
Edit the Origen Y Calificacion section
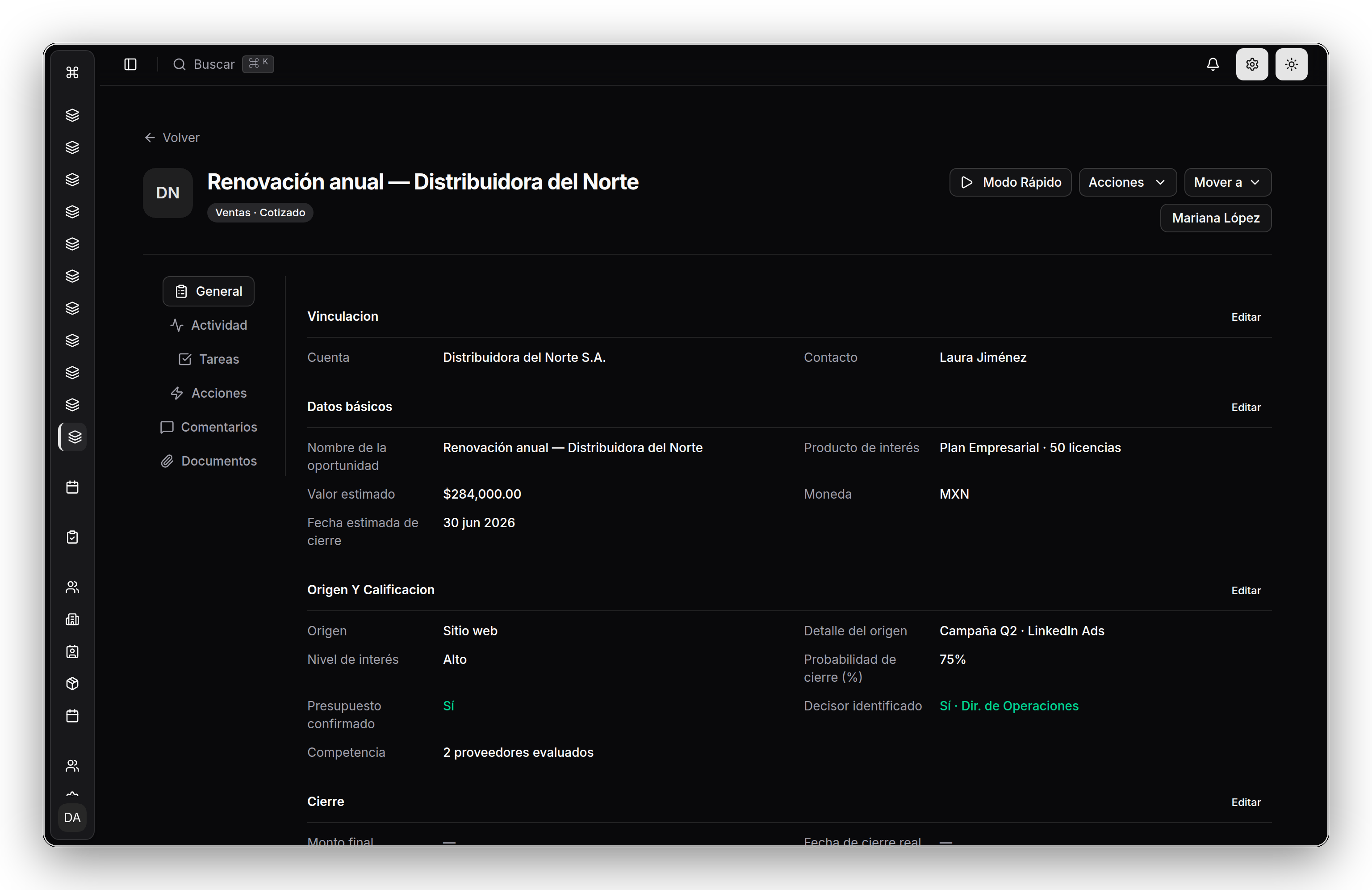click(1245, 590)
